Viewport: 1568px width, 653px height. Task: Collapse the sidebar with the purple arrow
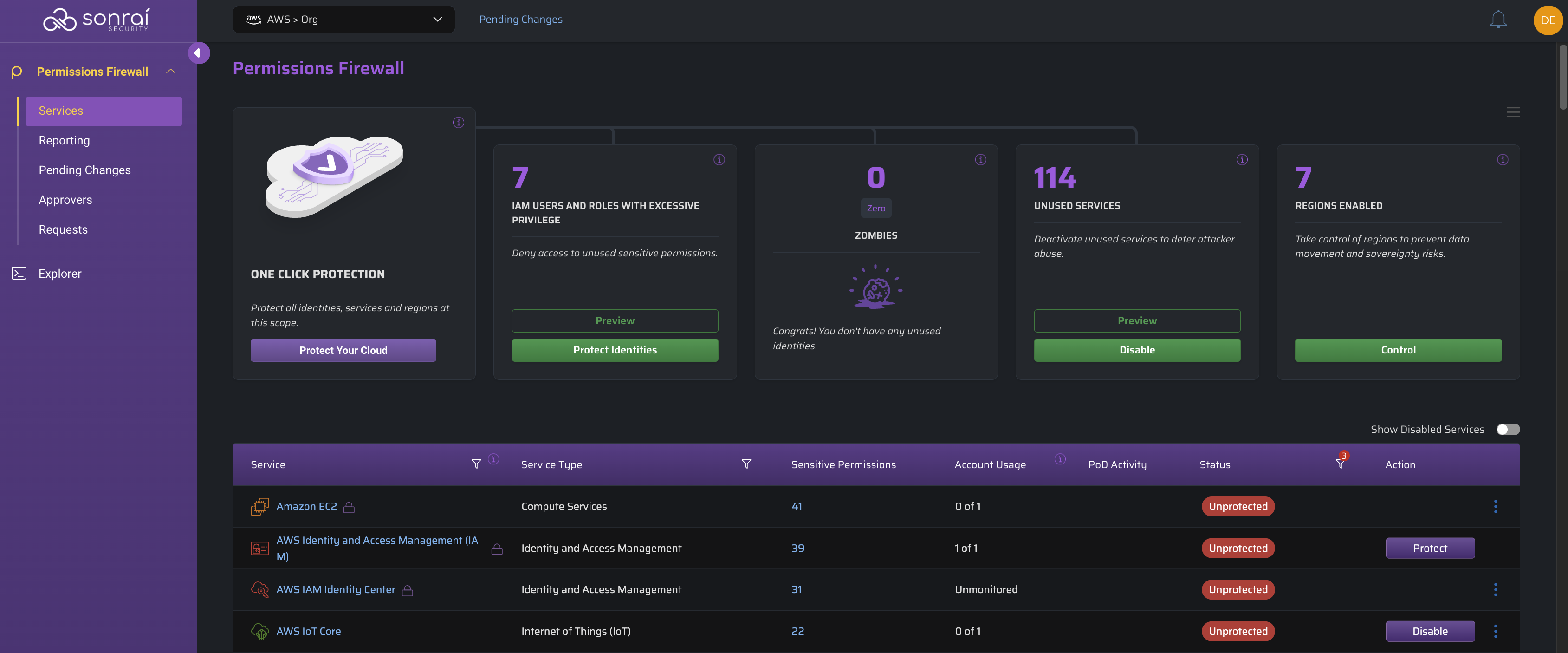[198, 53]
